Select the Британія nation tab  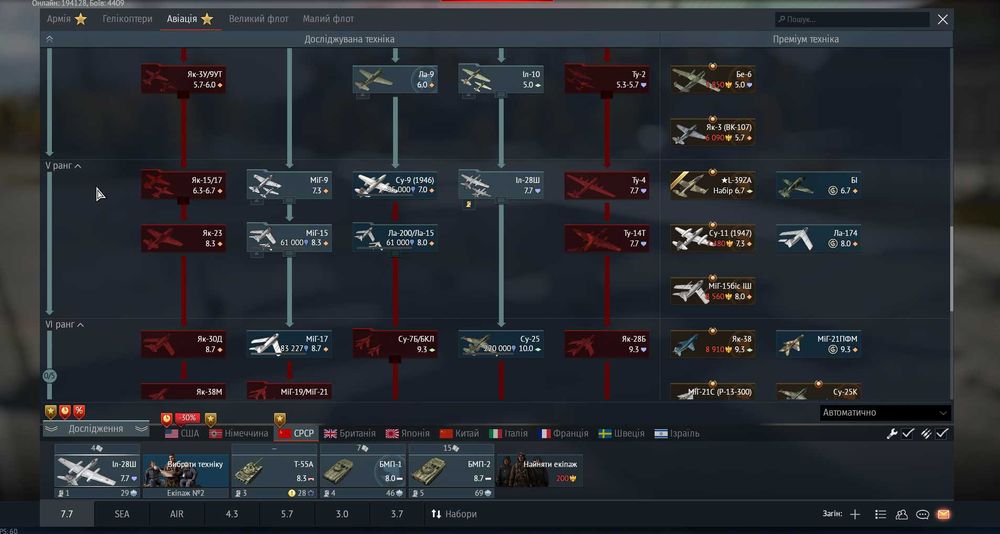[x=349, y=433]
